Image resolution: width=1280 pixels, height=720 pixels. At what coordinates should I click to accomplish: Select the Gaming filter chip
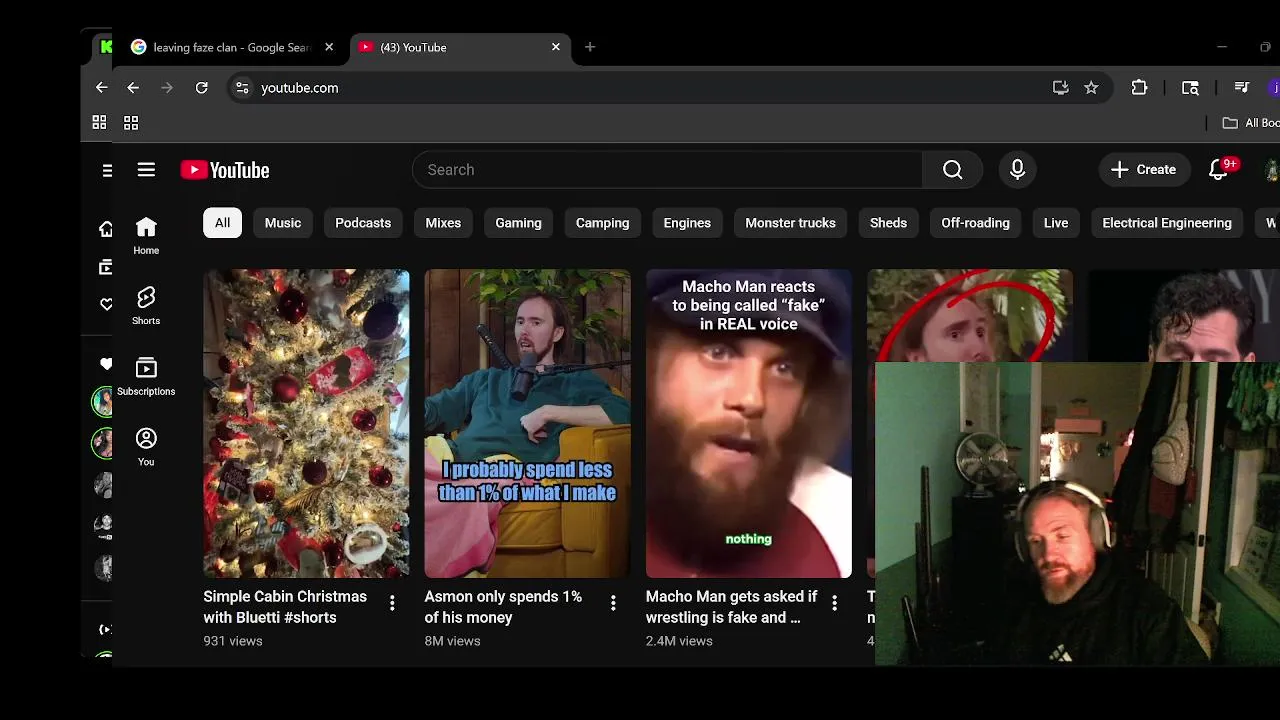[x=518, y=223]
